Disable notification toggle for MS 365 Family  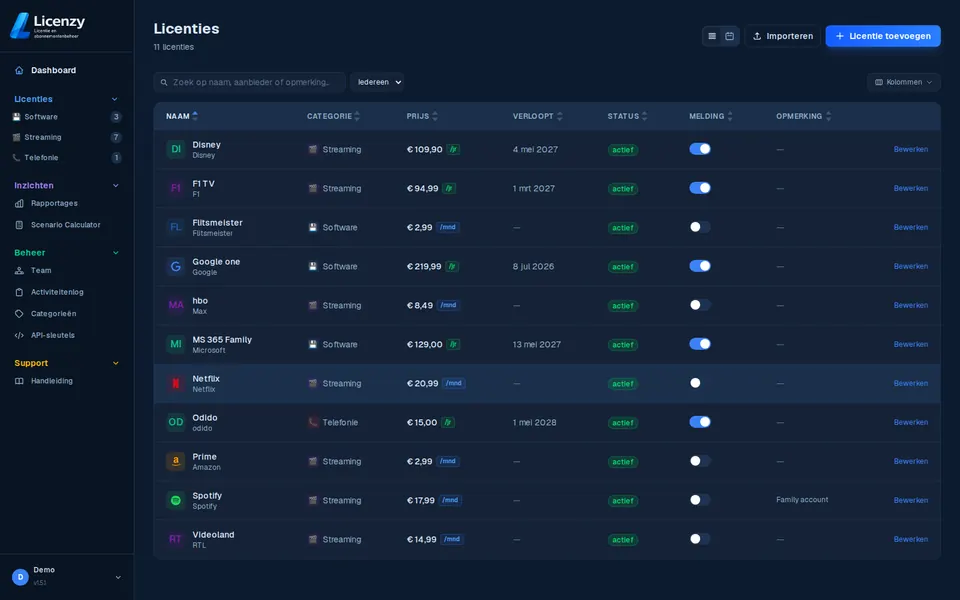point(700,344)
